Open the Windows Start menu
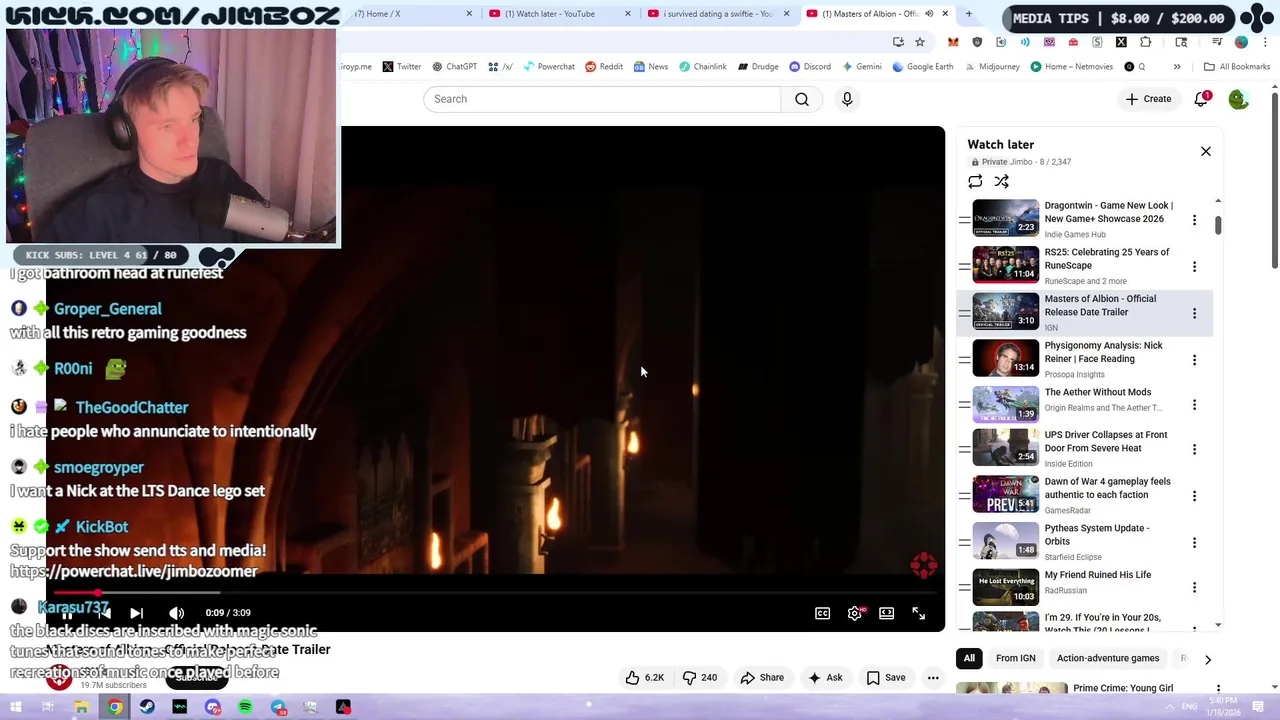Viewport: 1280px width, 720px height. (15, 708)
